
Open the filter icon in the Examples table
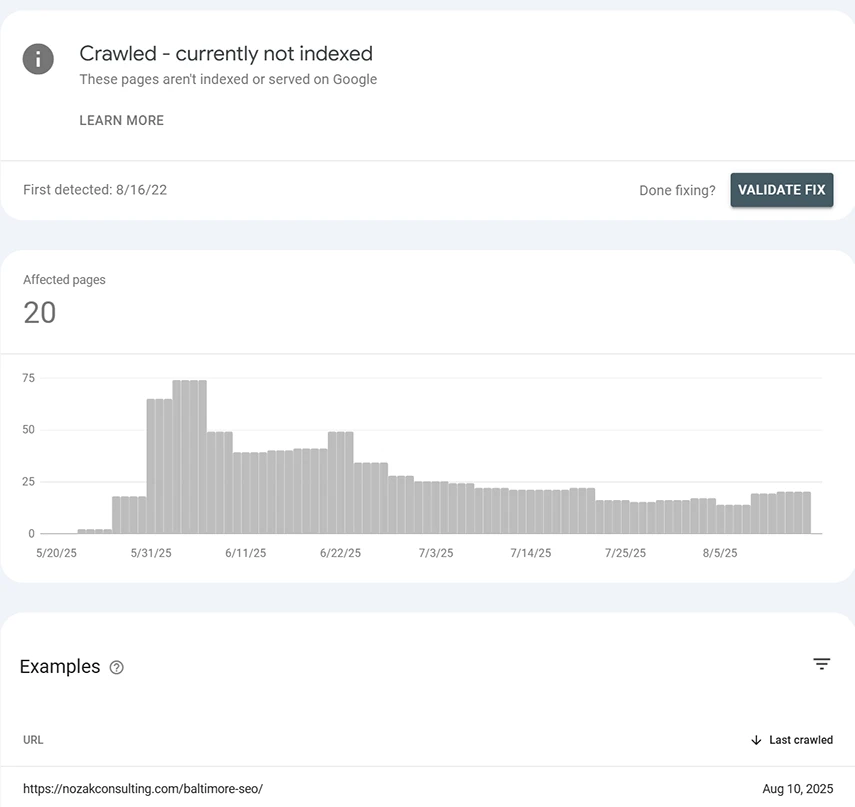[x=821, y=664]
